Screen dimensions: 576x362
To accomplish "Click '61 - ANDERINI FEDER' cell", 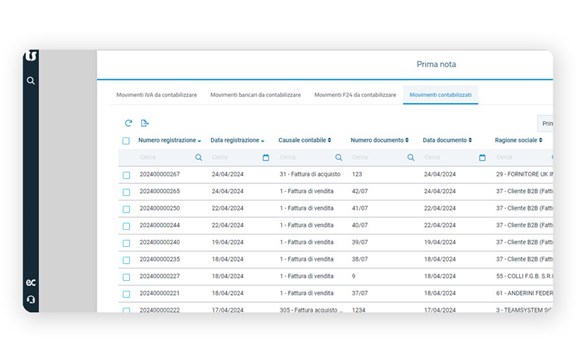I will click(x=524, y=293).
